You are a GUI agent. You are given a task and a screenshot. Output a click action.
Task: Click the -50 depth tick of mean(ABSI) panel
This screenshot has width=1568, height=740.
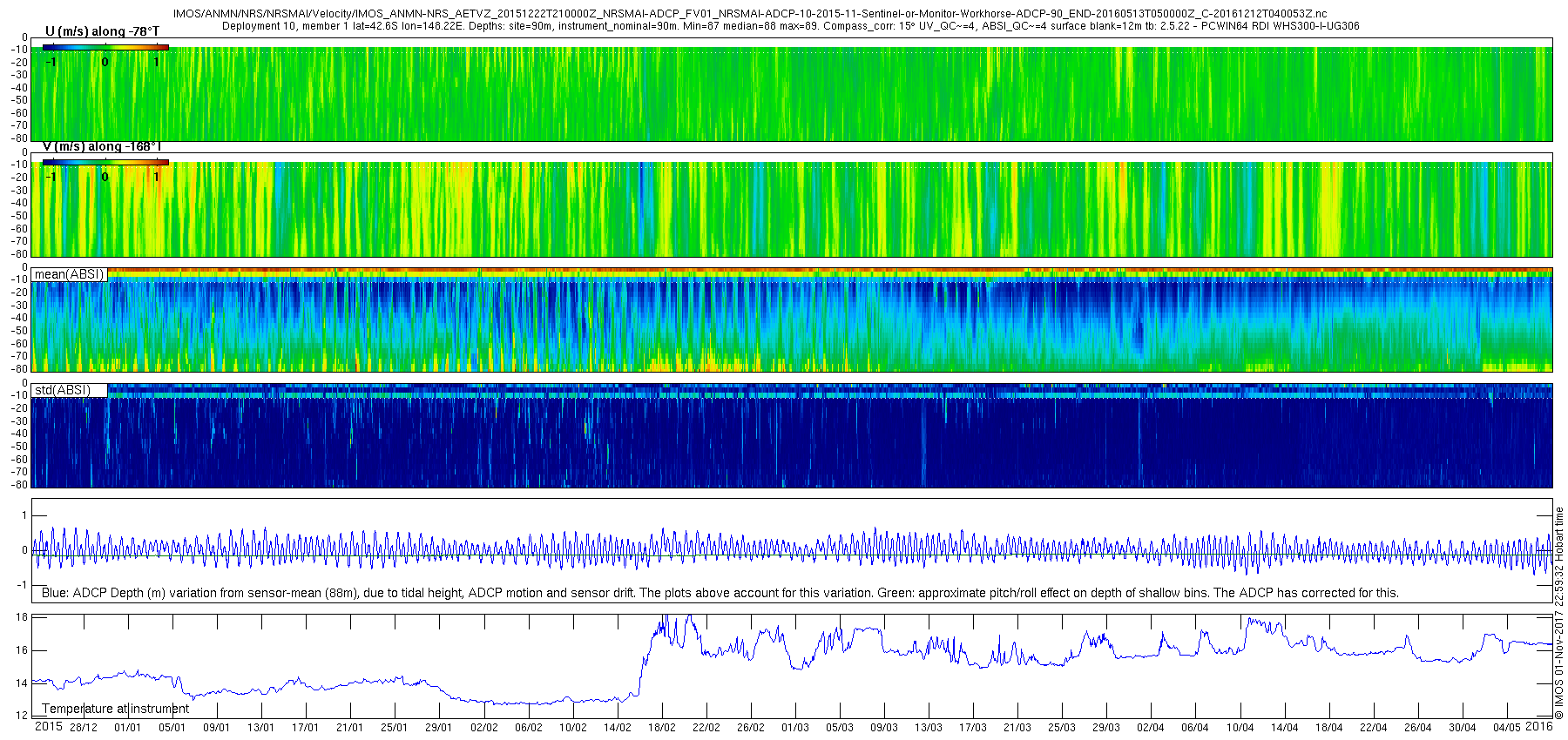point(19,331)
